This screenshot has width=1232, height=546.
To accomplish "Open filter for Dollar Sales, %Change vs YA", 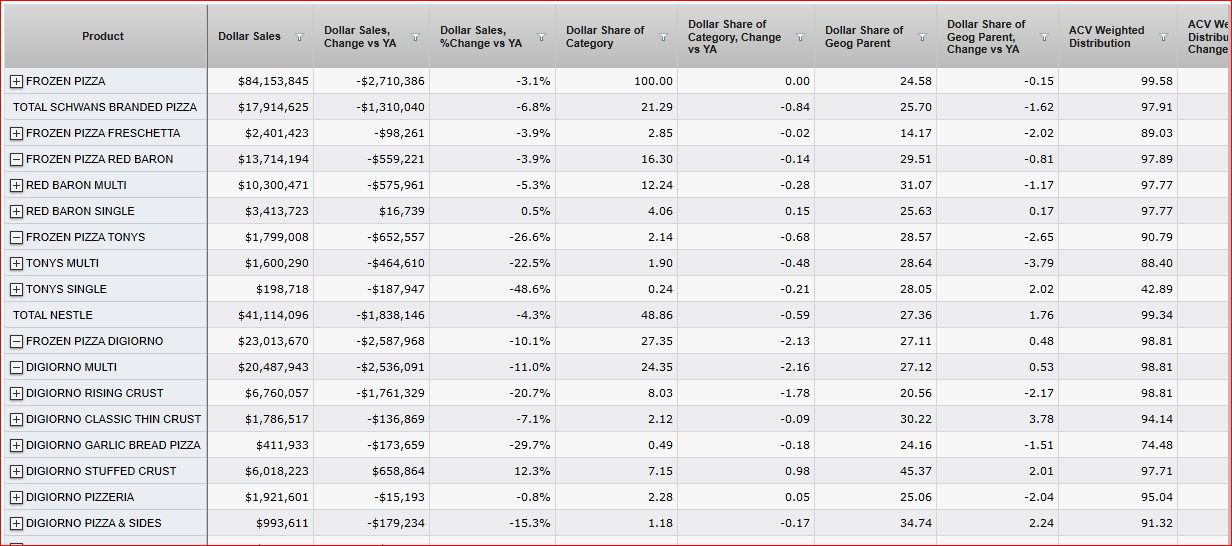I will pos(542,37).
